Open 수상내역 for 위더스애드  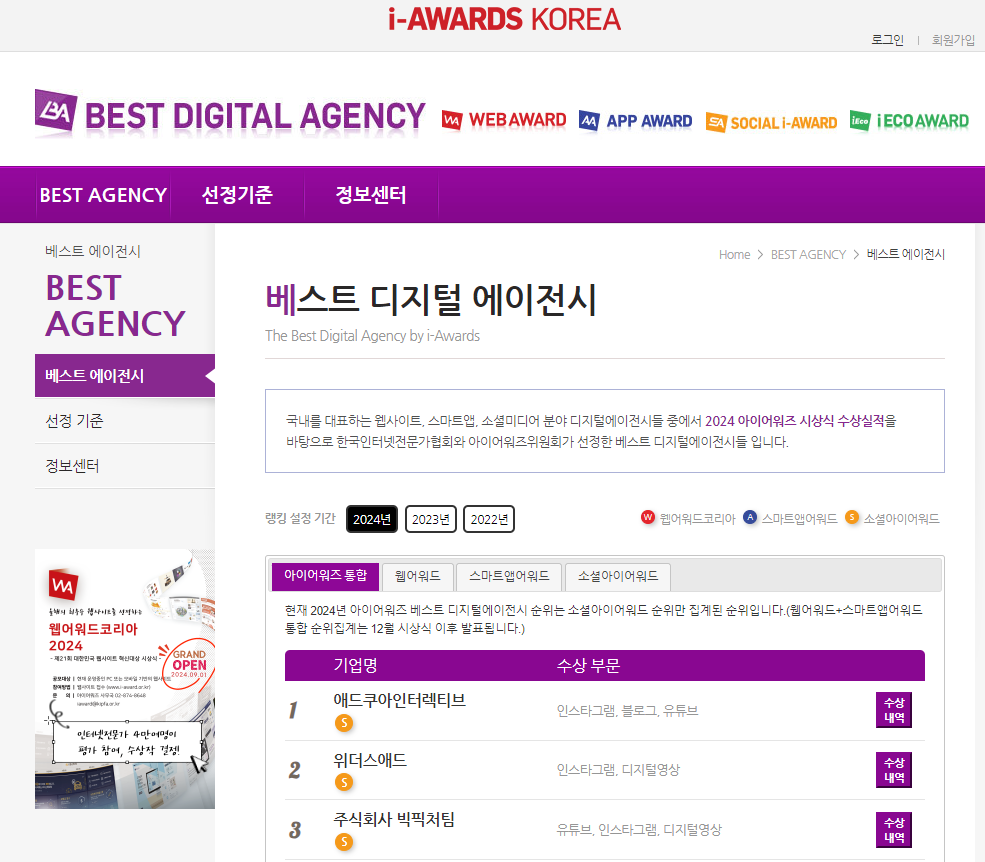[894, 770]
